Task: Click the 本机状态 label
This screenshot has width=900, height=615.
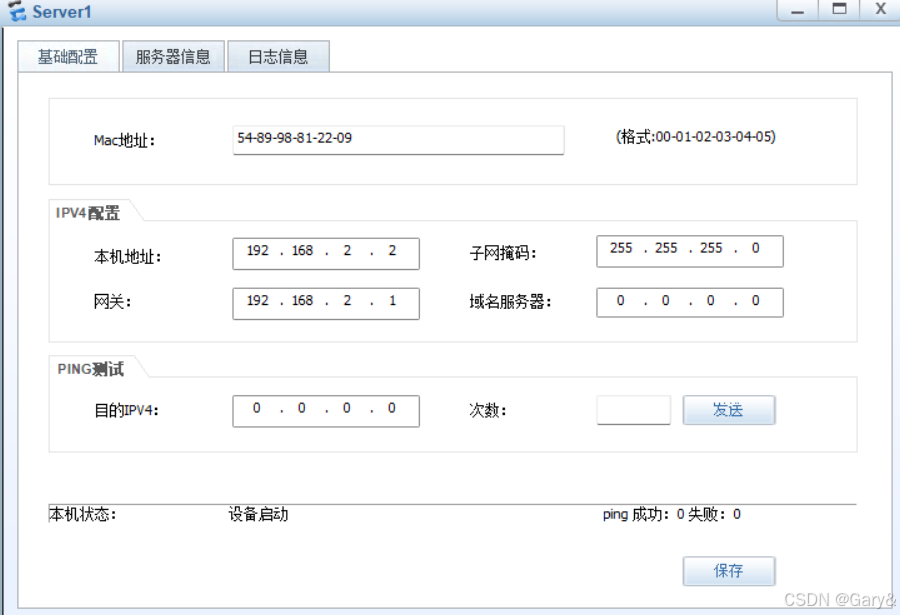Action: pyautogui.click(x=83, y=514)
